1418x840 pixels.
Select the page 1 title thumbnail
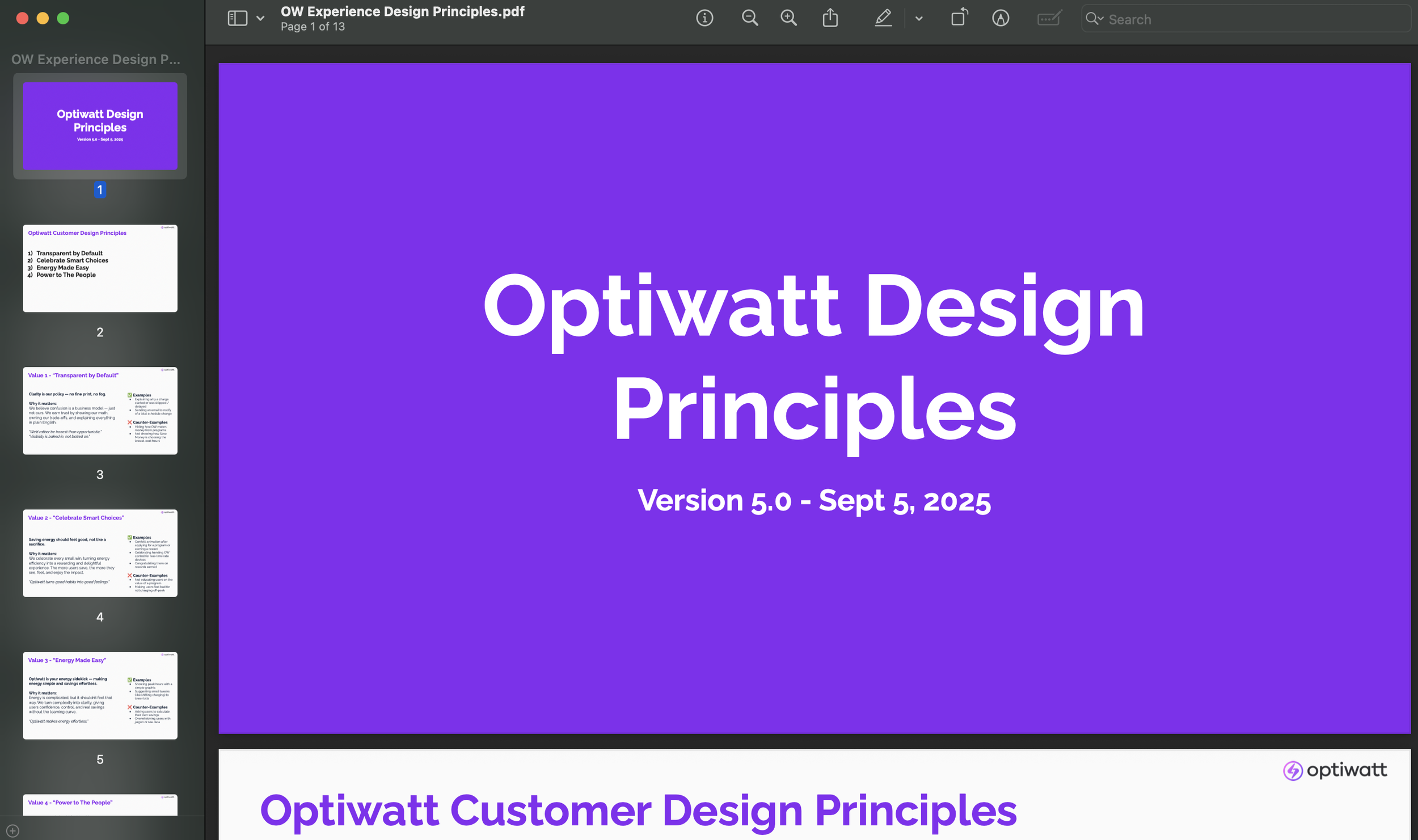coord(100,126)
